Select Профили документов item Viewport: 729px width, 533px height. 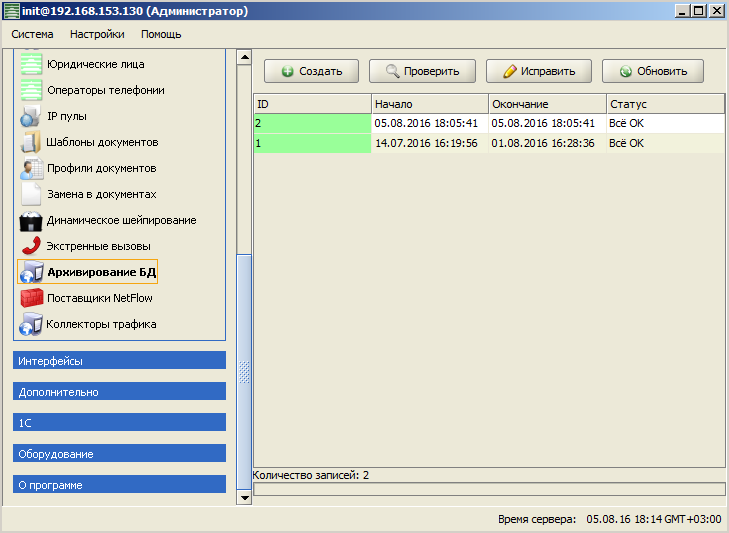pyautogui.click(x=101, y=168)
